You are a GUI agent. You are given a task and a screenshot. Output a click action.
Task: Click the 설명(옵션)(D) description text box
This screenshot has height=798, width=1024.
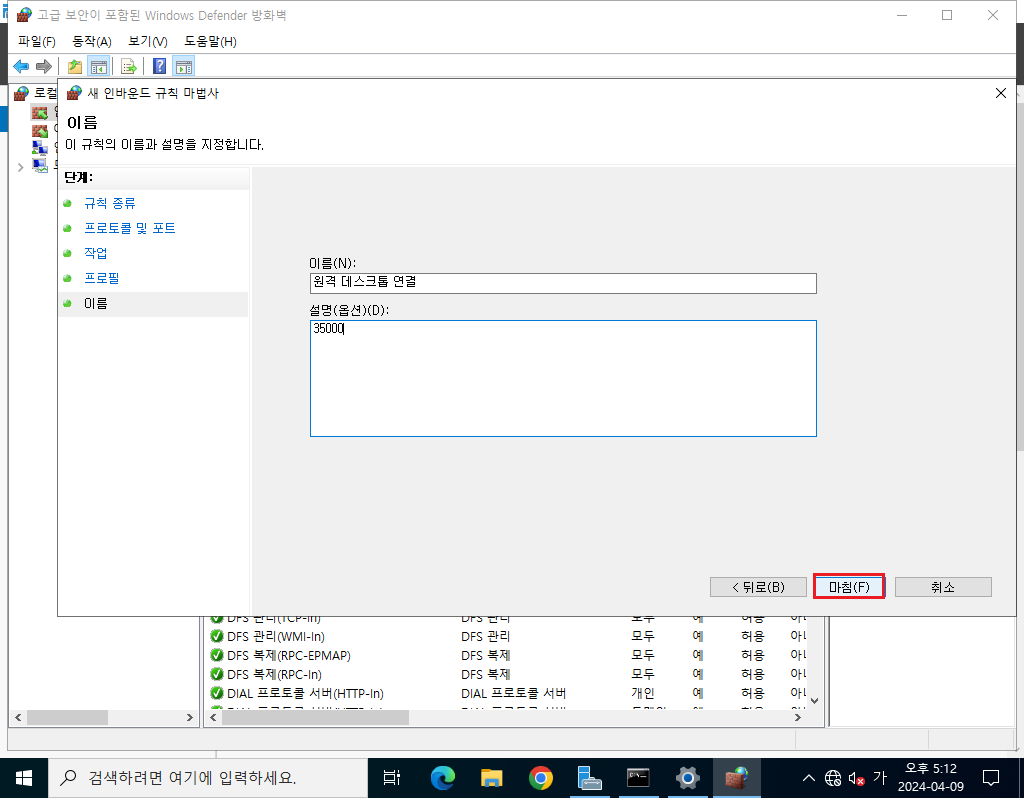coord(563,378)
